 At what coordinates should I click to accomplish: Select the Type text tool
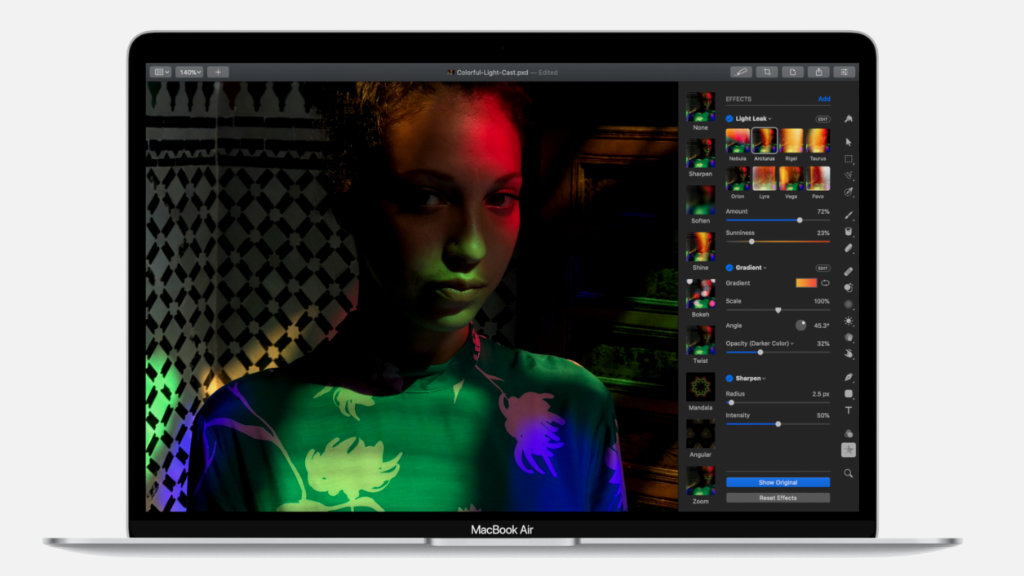click(x=848, y=410)
